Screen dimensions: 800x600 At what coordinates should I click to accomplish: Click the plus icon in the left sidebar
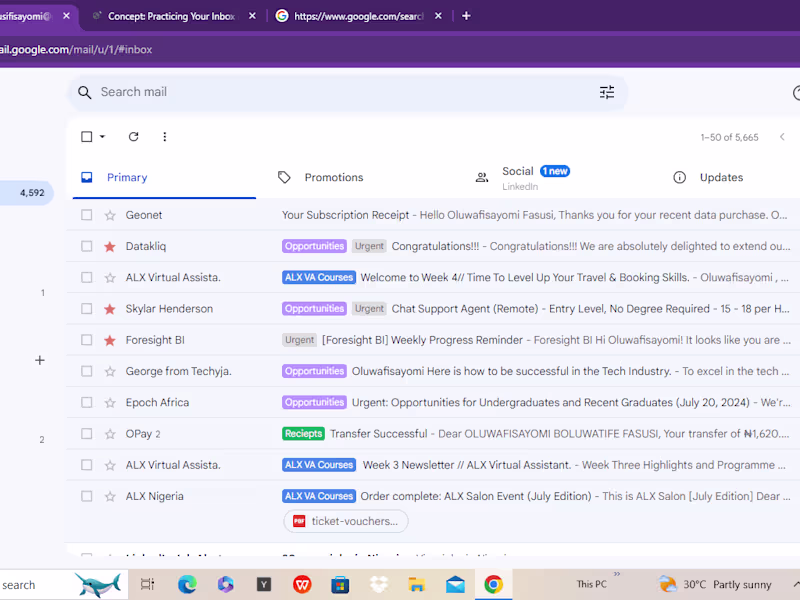coord(40,360)
